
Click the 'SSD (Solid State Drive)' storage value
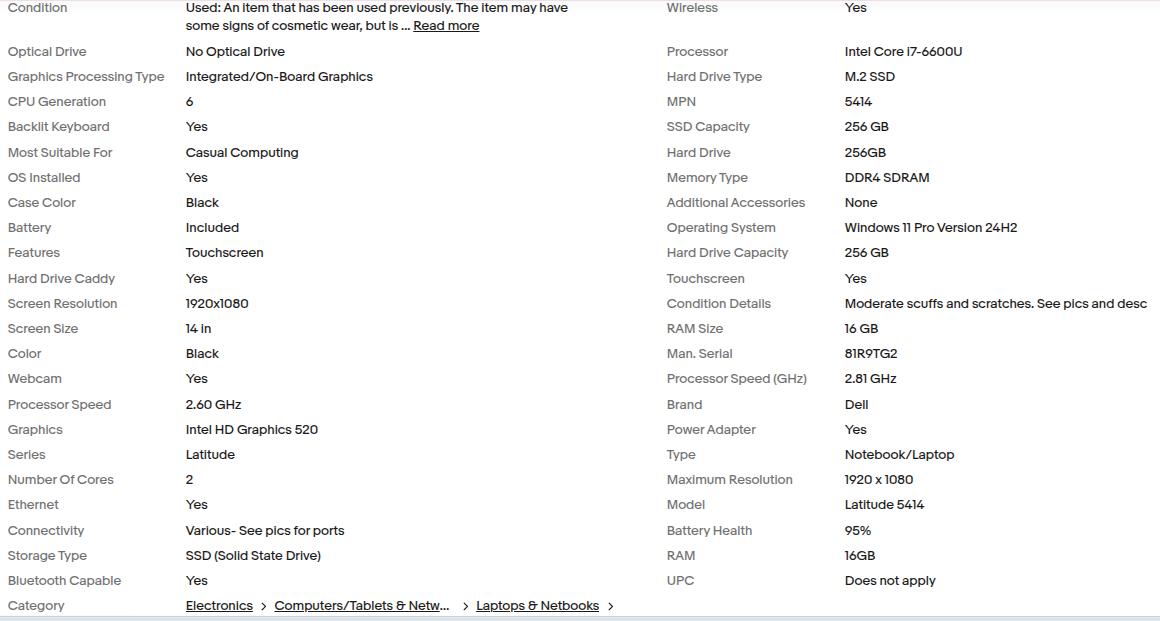point(253,556)
